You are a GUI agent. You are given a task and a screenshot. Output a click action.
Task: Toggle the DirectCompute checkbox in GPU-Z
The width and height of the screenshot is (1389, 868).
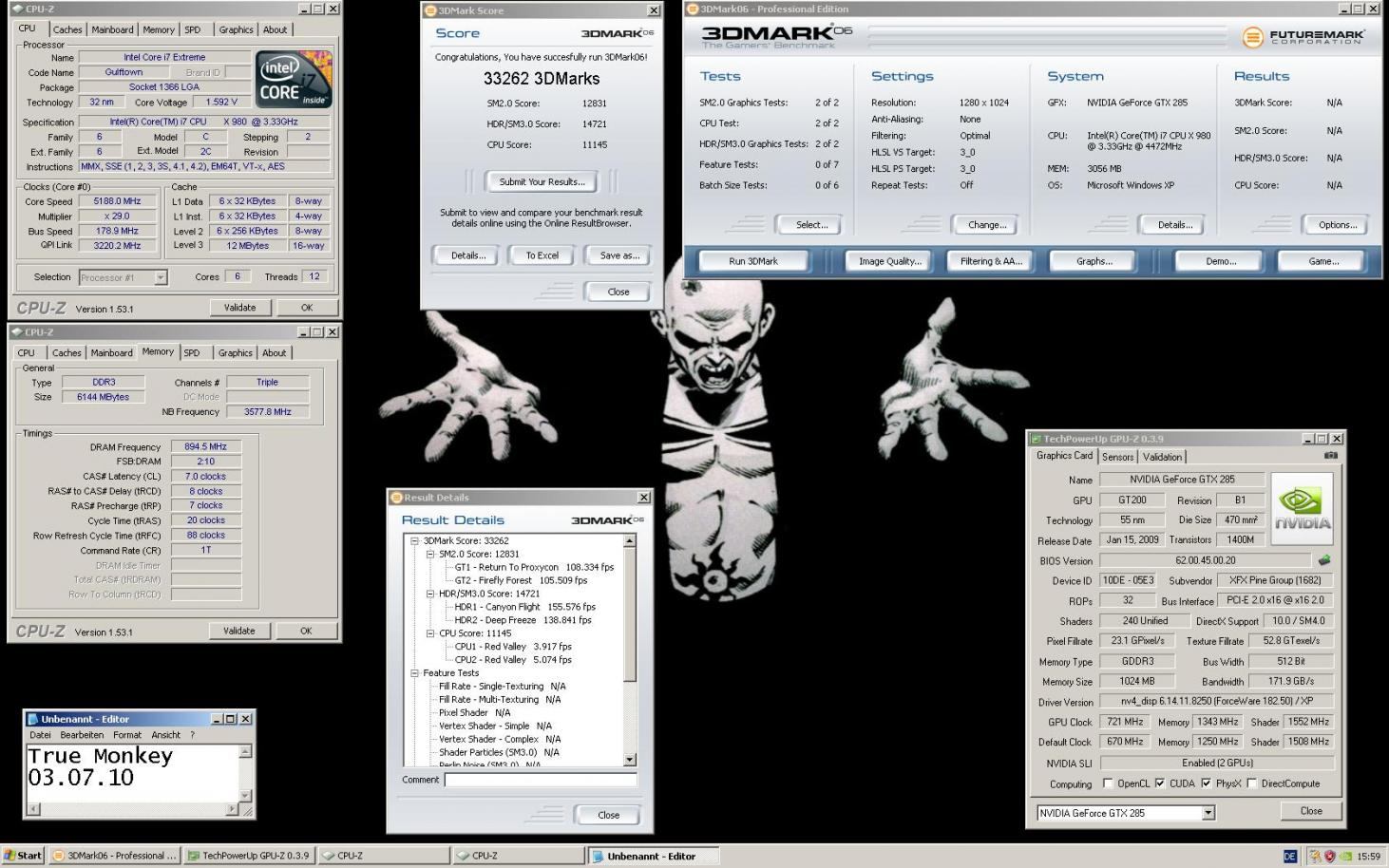tap(1251, 783)
